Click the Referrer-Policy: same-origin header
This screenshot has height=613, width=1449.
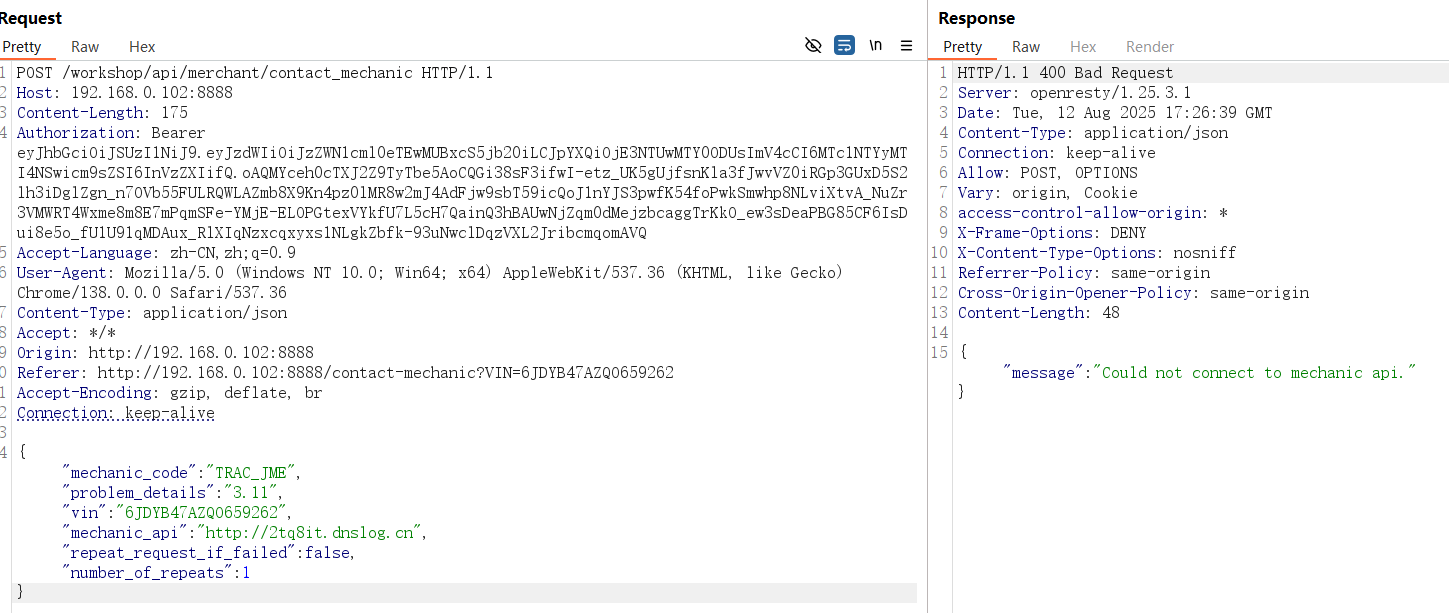point(1084,273)
